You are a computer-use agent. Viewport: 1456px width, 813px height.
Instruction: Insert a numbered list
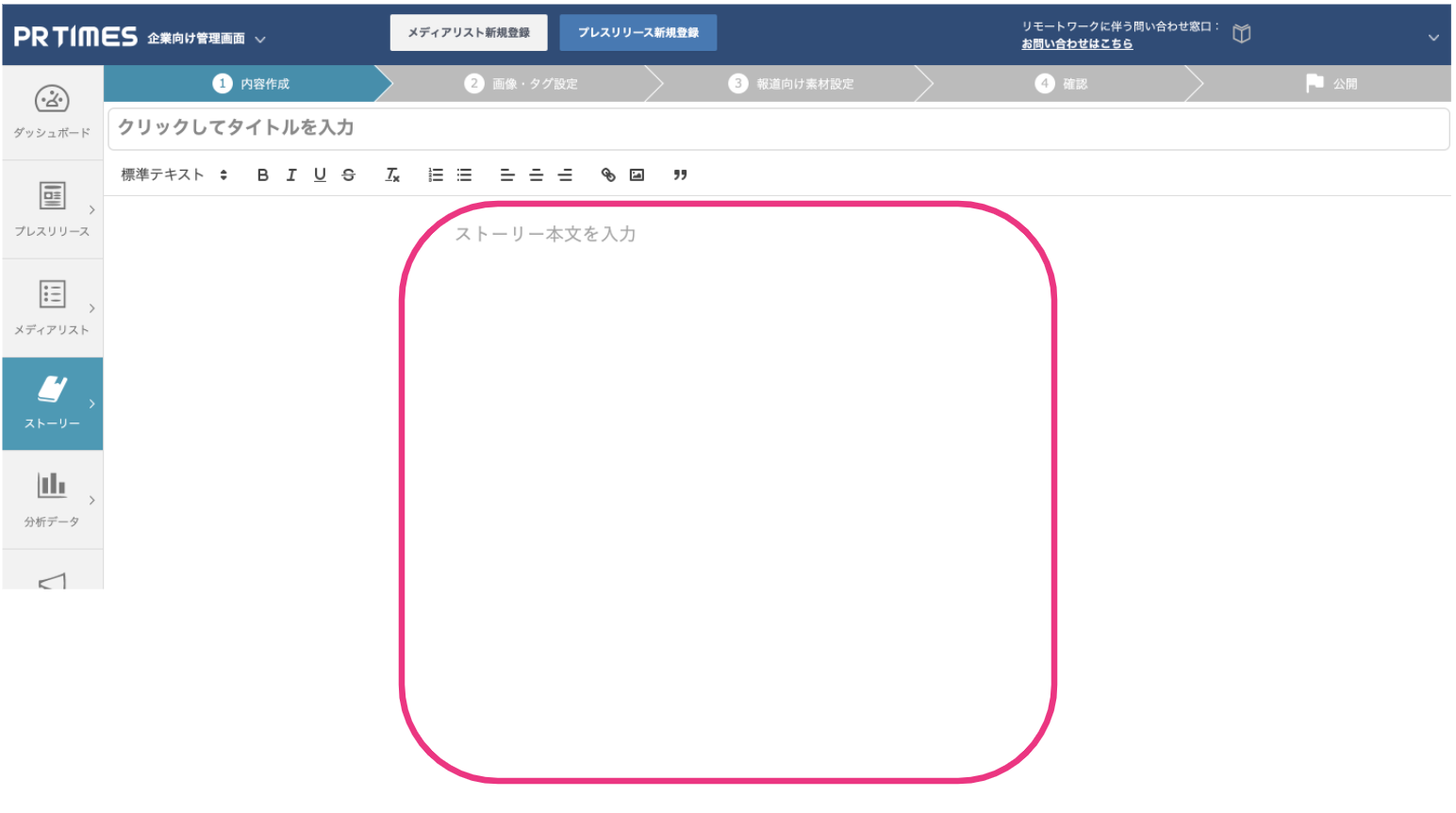point(435,174)
